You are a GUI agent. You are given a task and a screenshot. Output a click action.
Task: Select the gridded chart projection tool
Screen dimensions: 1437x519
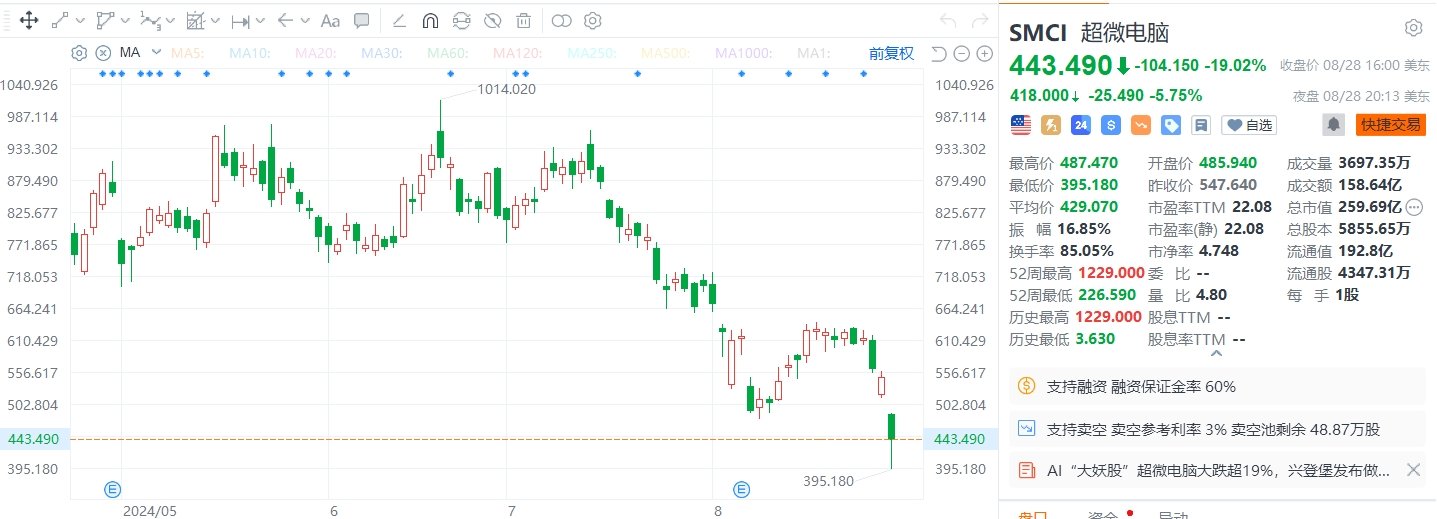click(195, 20)
